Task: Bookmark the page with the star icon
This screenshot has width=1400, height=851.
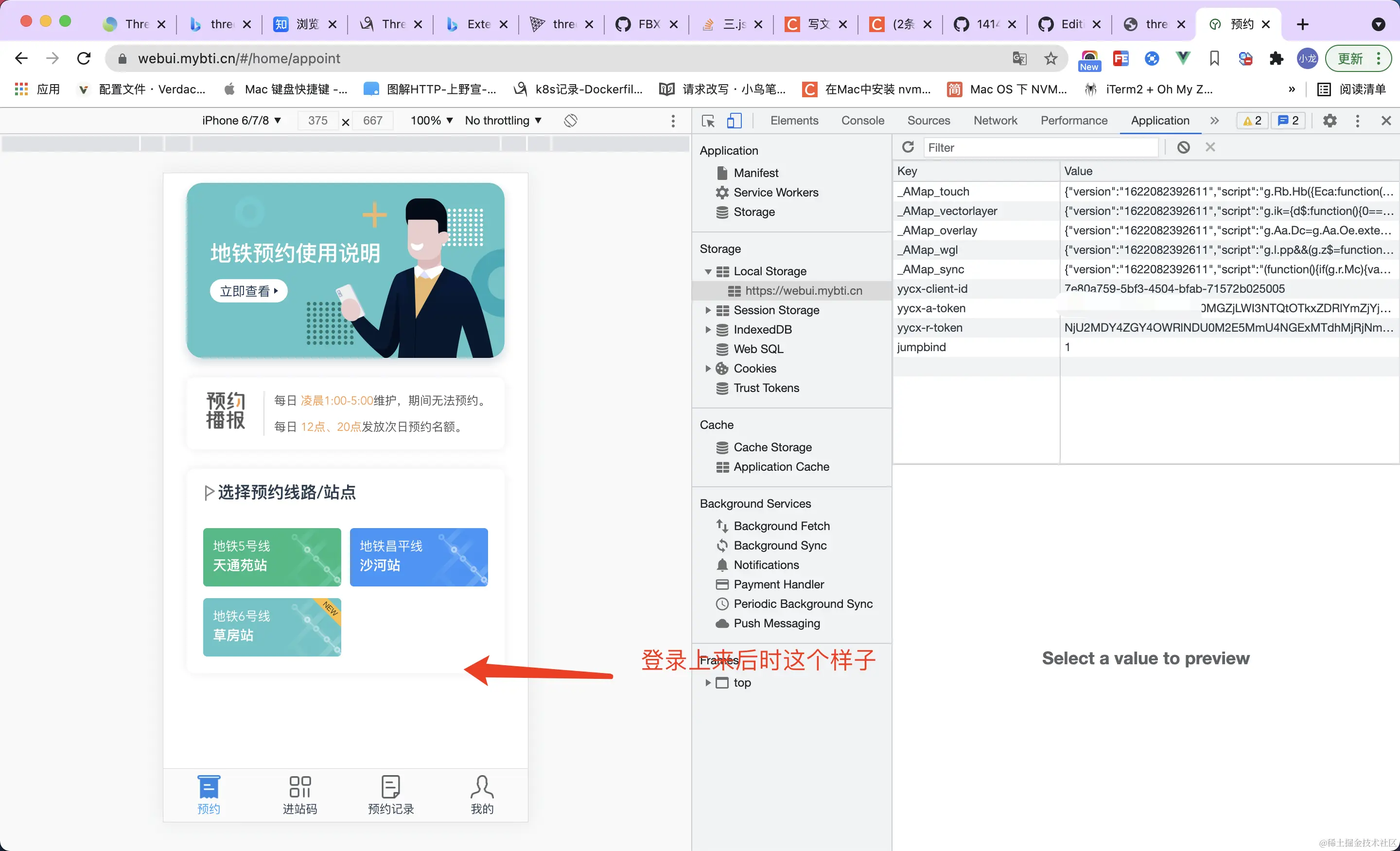Action: pos(1051,58)
